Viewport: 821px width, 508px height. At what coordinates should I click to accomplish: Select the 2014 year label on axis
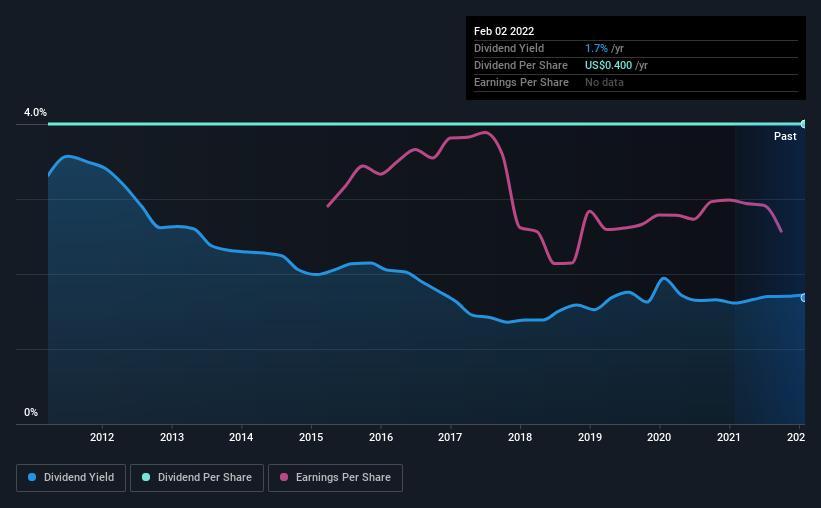point(241,437)
